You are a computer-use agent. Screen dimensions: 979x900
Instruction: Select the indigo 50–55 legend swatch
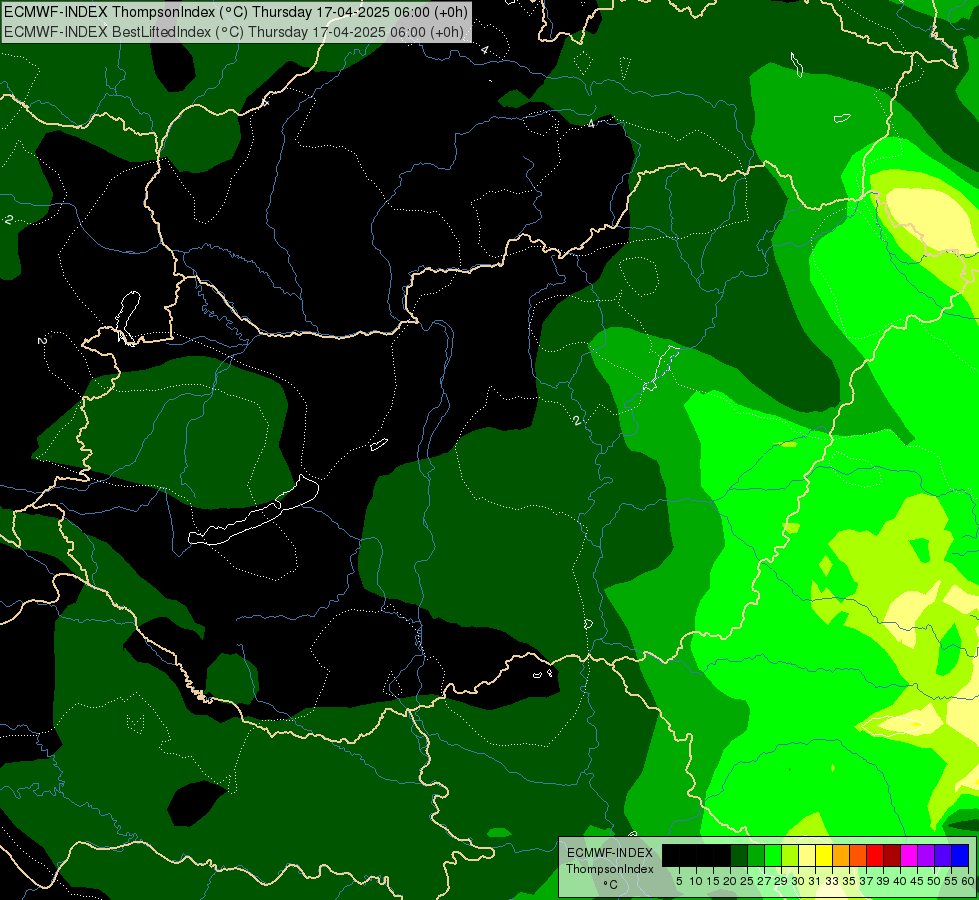[x=943, y=855]
